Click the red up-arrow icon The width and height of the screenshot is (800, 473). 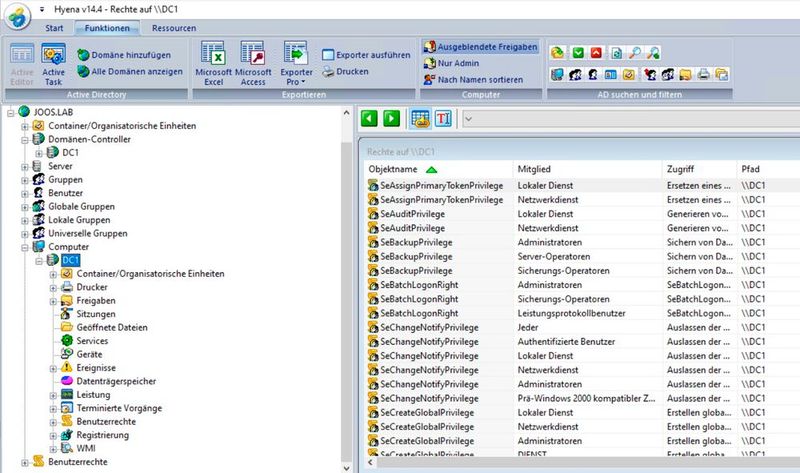596,53
